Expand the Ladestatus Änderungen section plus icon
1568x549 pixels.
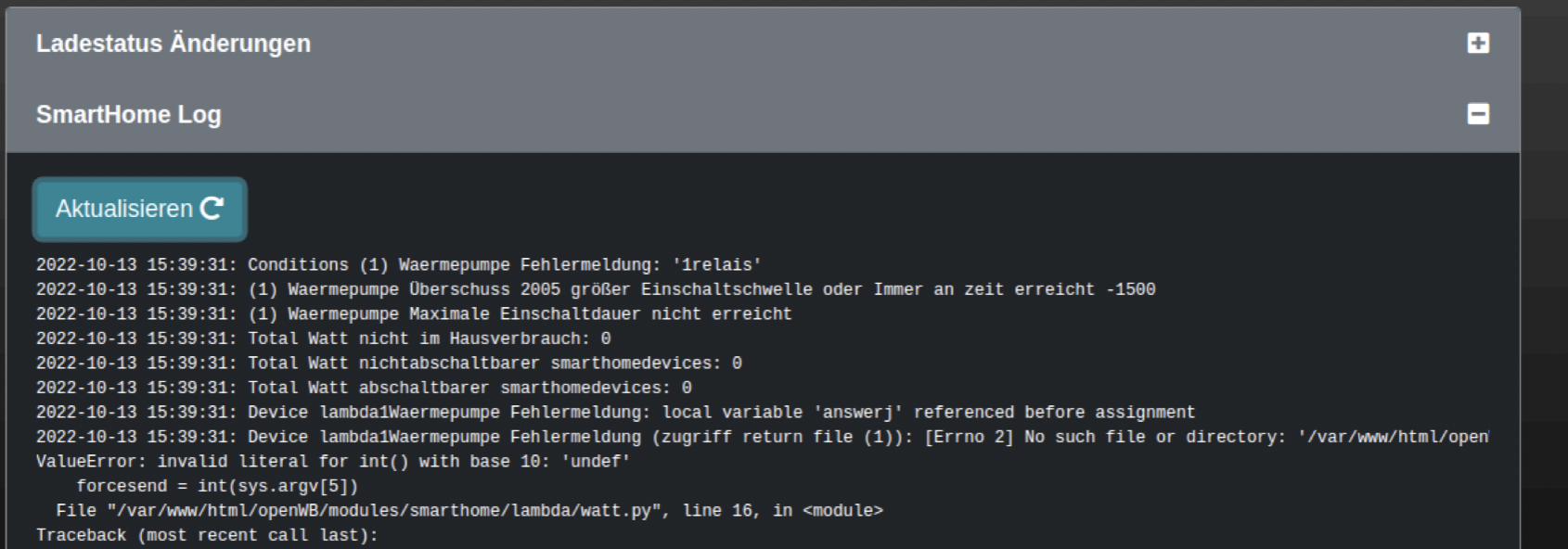[x=1478, y=44]
